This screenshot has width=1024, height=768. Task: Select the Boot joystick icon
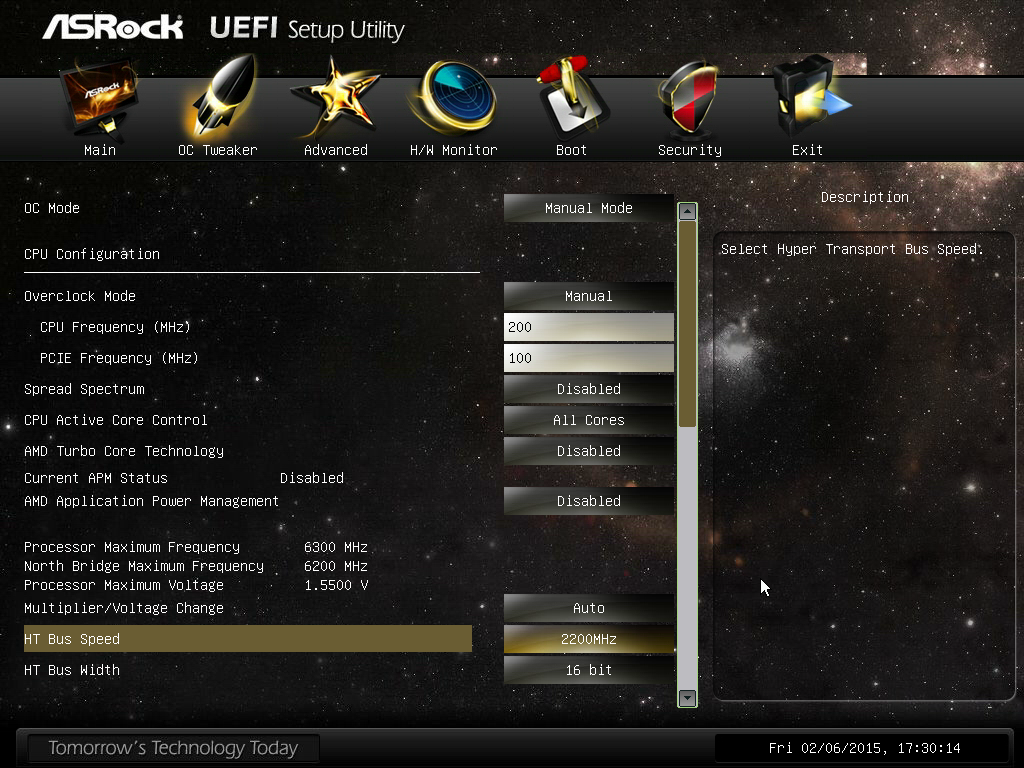click(572, 97)
